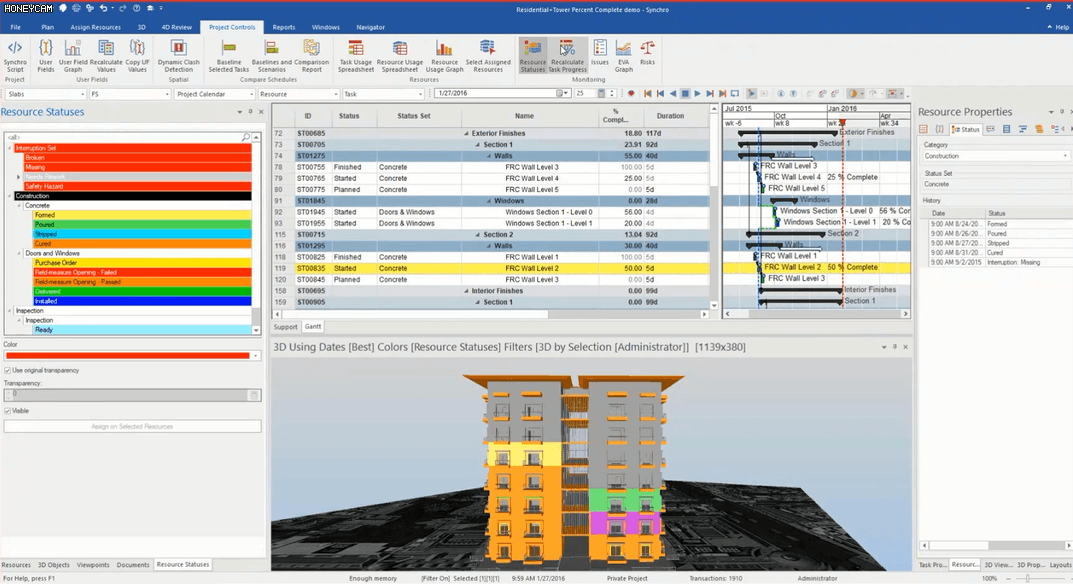Image resolution: width=1073 pixels, height=584 pixels.
Task: Switch to Assign Resources ribbon tab
Action: coord(95,27)
